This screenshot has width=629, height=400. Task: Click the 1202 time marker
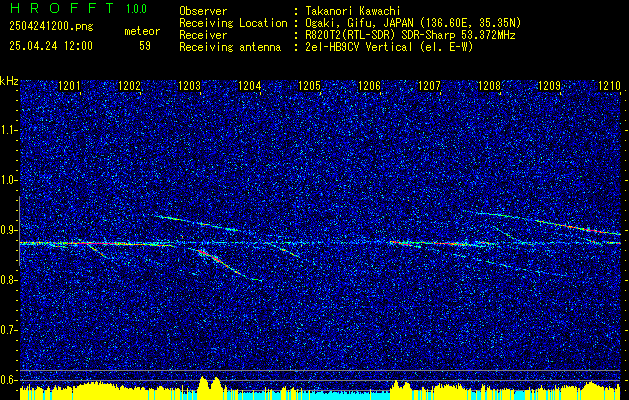(129, 86)
